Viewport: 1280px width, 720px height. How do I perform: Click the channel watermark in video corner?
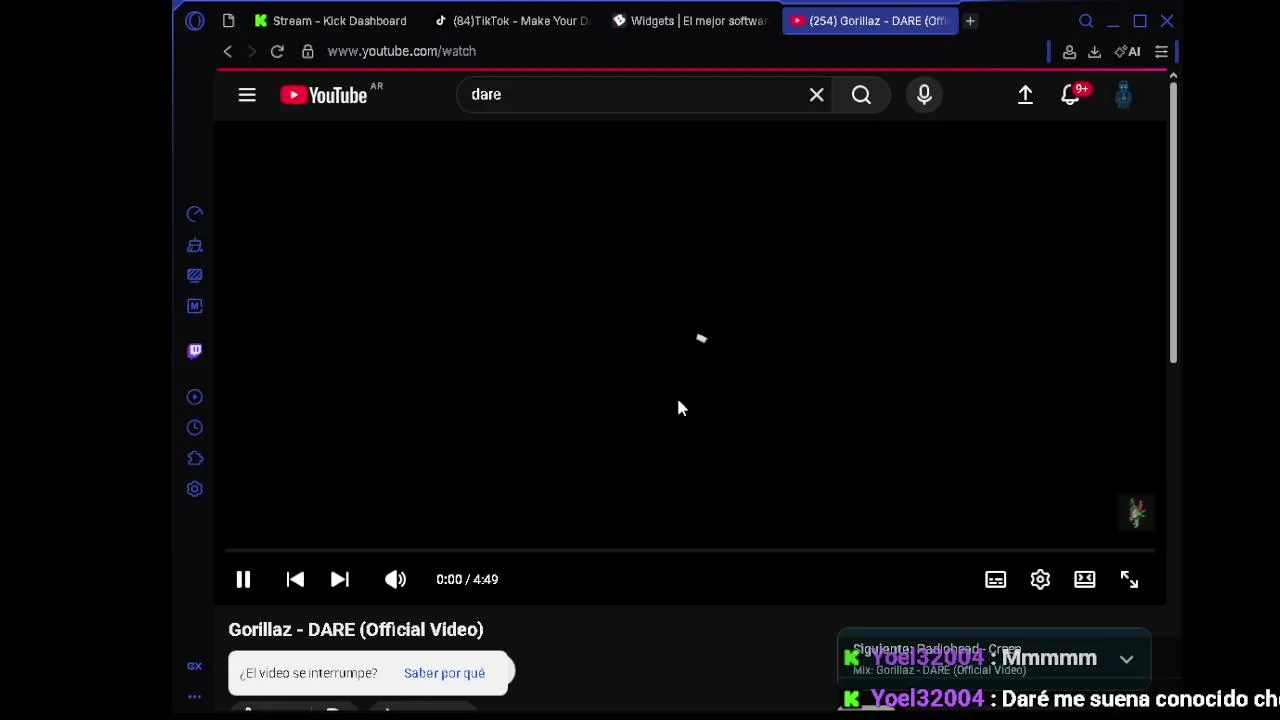click(1136, 513)
